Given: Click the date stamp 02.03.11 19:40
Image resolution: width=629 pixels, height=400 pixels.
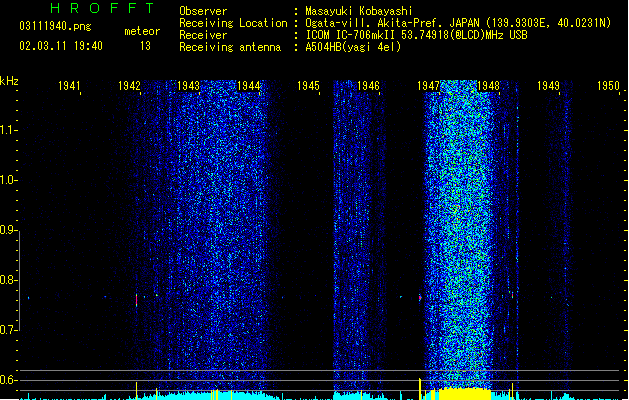Looking at the screenshot, I should click(x=61, y=46).
